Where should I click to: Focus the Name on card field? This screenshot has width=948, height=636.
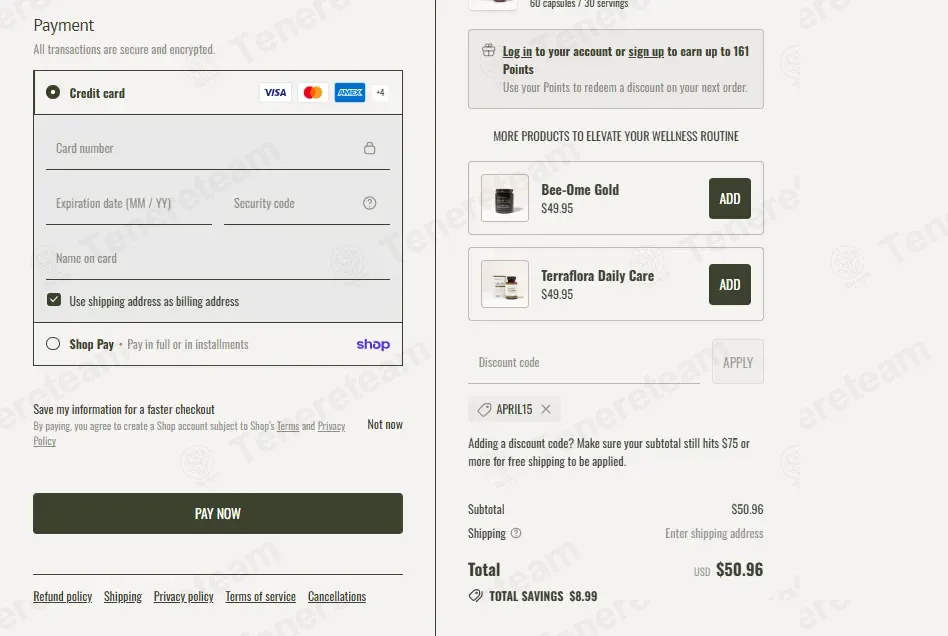coord(218,258)
